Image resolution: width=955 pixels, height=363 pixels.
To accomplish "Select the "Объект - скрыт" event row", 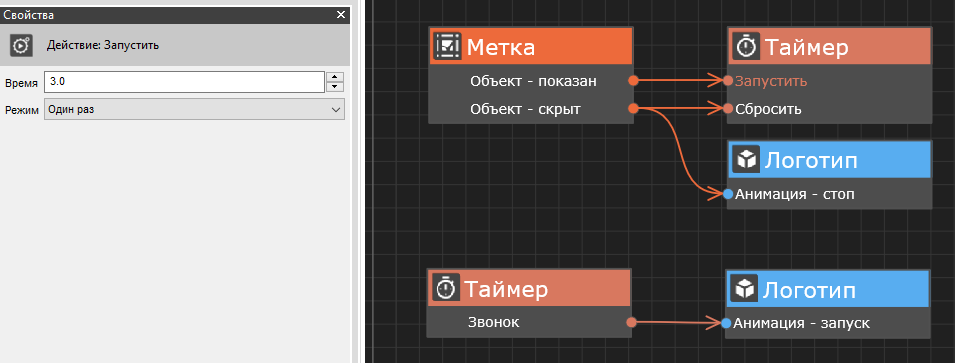I will pyautogui.click(x=530, y=109).
